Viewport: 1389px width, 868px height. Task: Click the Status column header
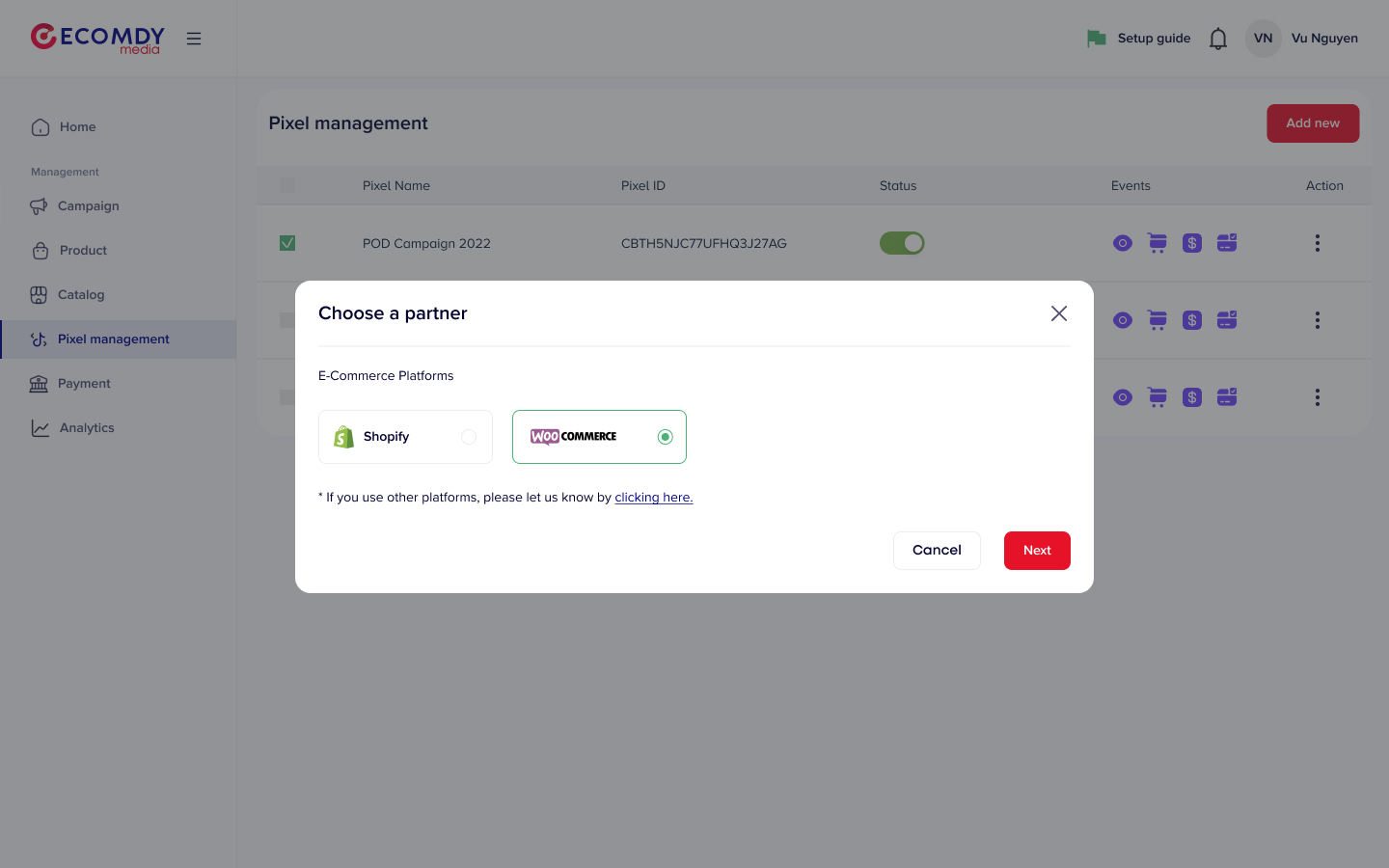pos(898,185)
